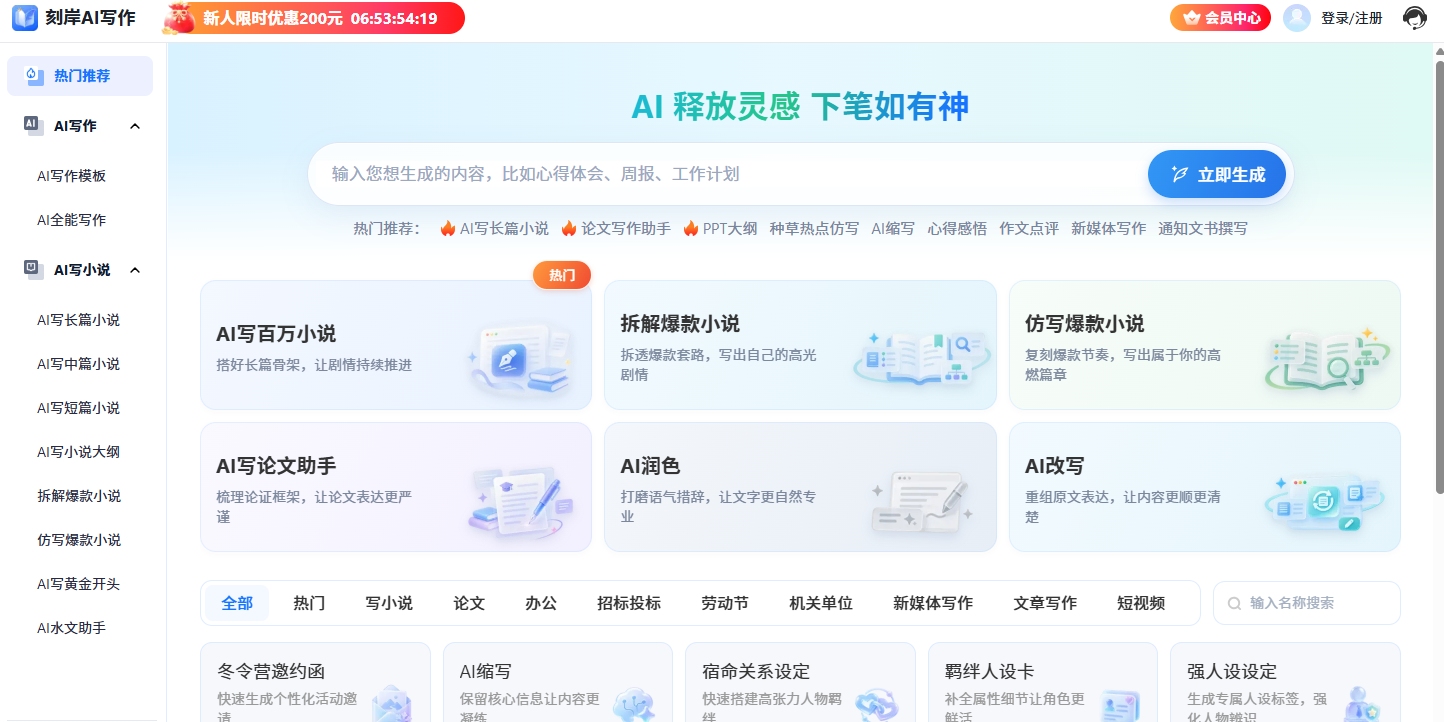Open the 论文写作助手 hot recommendation link
1444x722 pixels.
[626, 228]
